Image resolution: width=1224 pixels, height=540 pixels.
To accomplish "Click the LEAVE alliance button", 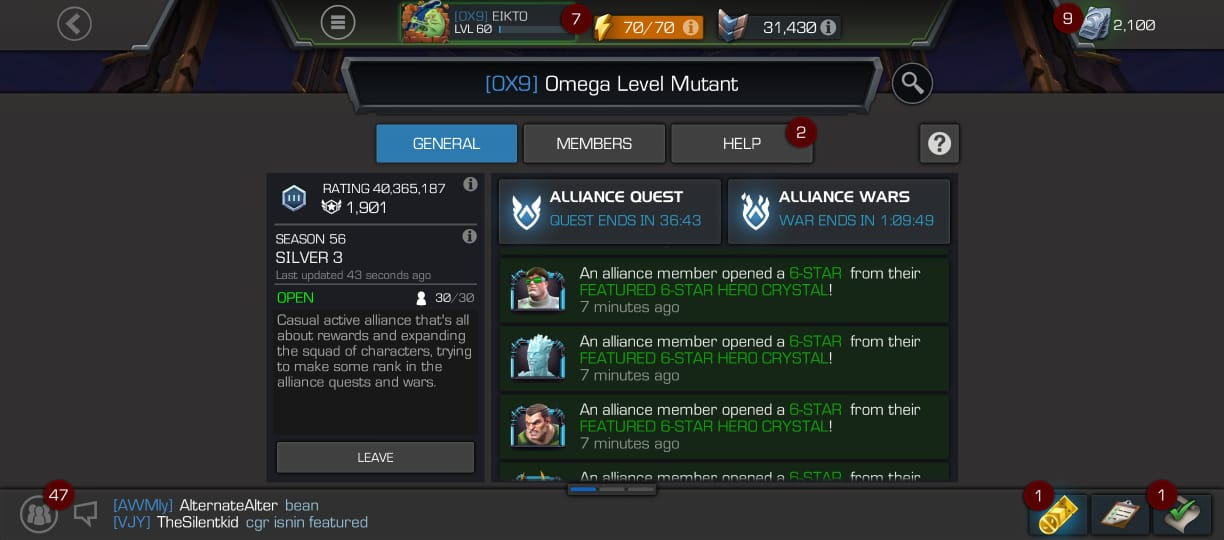I will pyautogui.click(x=375, y=457).
